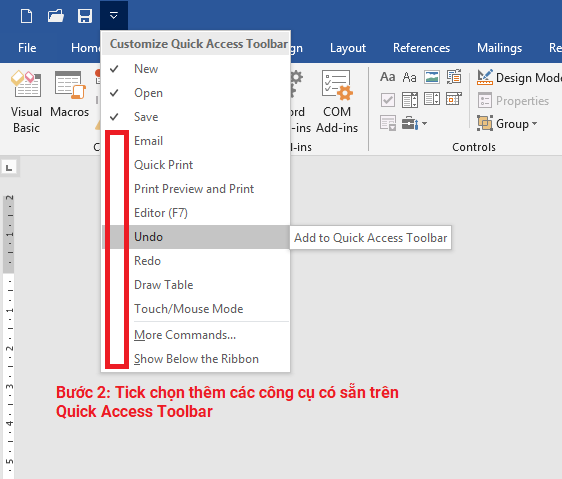Choose Show Below the Ribbon

click(196, 359)
